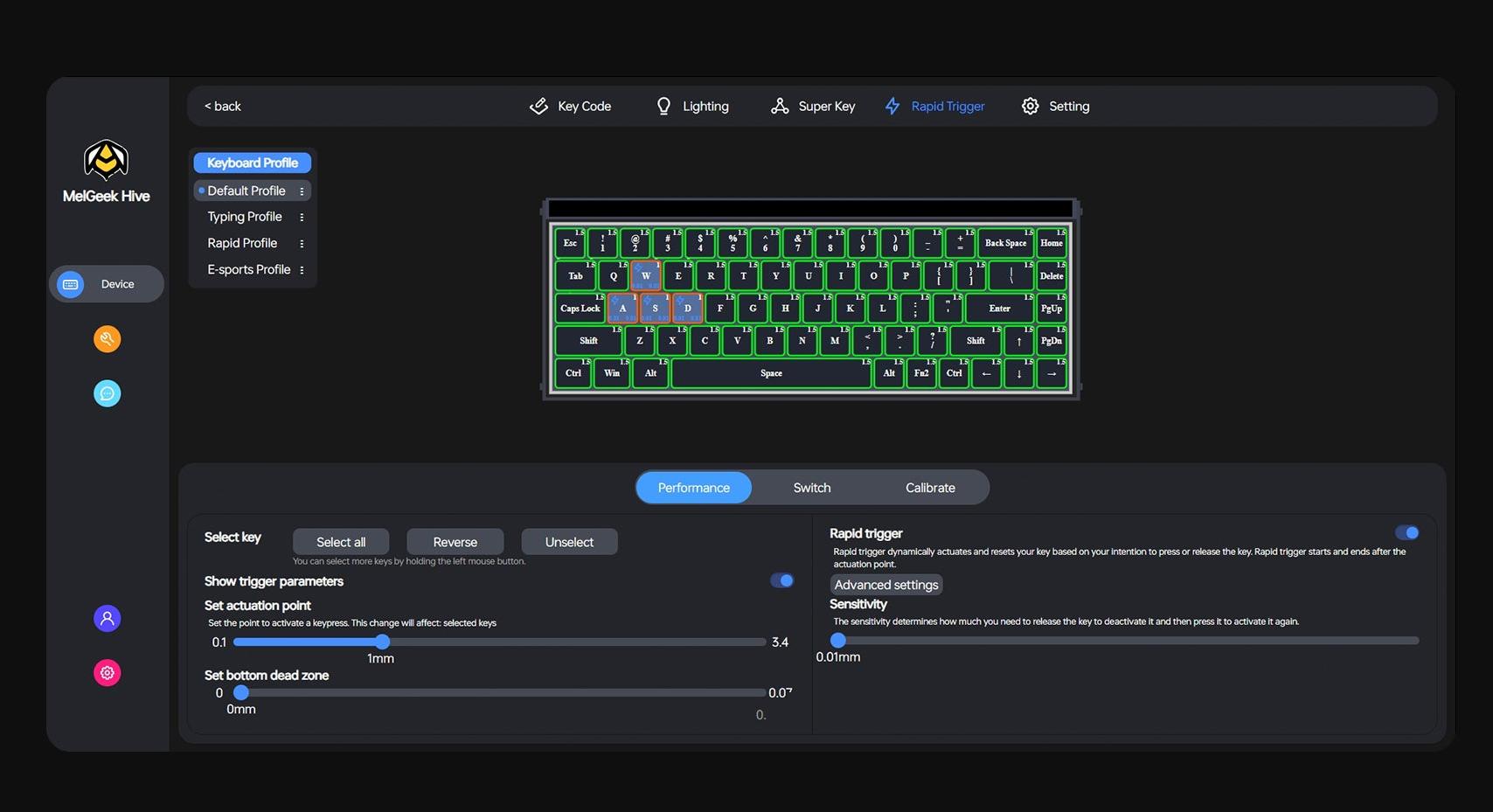The height and width of the screenshot is (812, 1493).
Task: Click the pink gear settings icon
Action: [107, 673]
